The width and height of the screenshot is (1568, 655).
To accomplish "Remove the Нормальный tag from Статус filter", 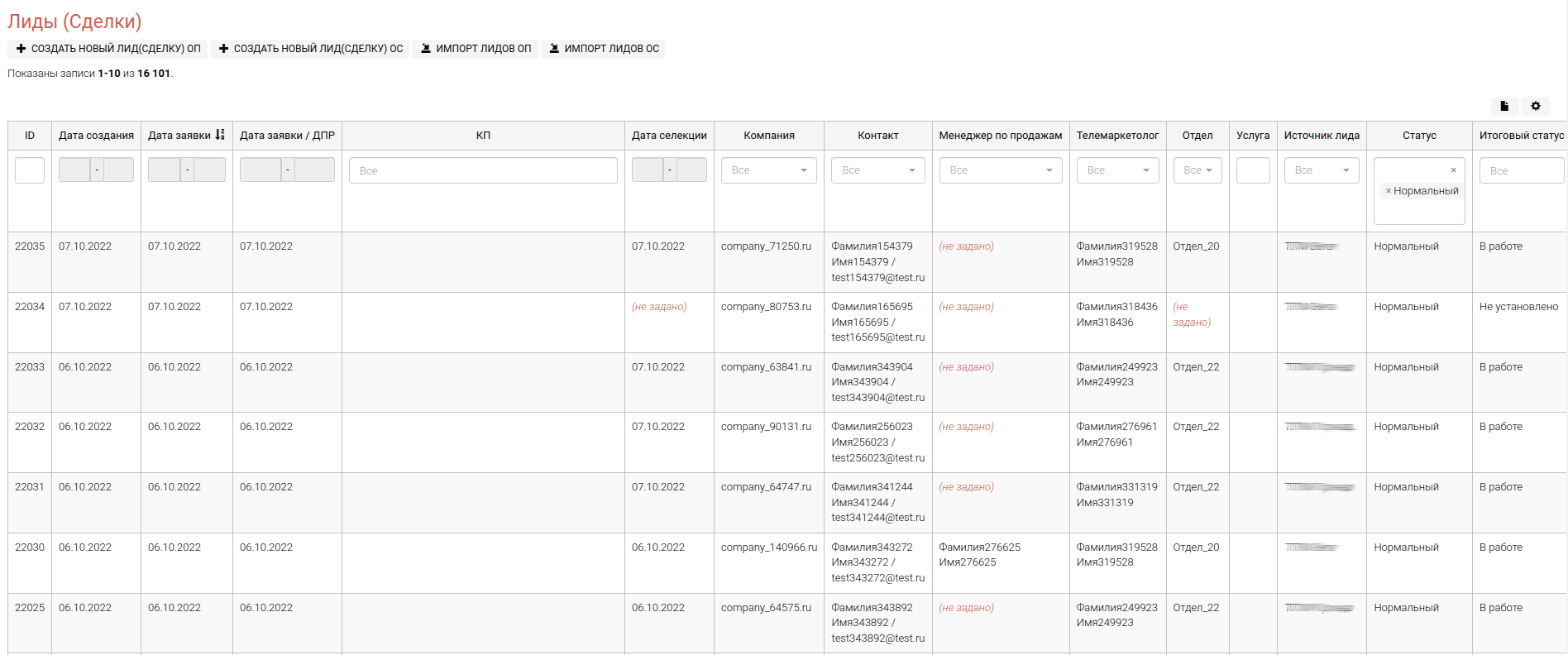I will (x=1389, y=191).
